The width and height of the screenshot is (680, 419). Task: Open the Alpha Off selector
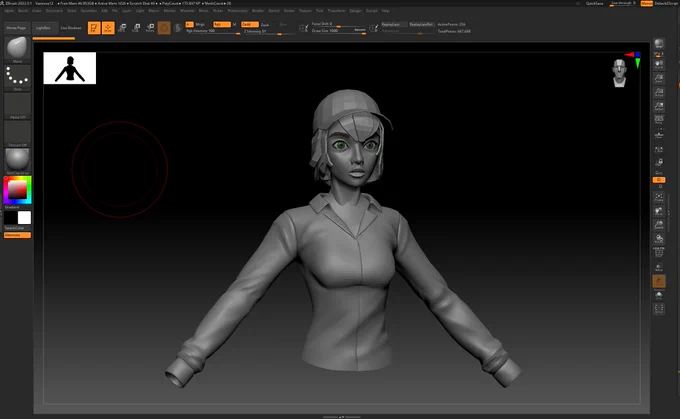[x=17, y=104]
